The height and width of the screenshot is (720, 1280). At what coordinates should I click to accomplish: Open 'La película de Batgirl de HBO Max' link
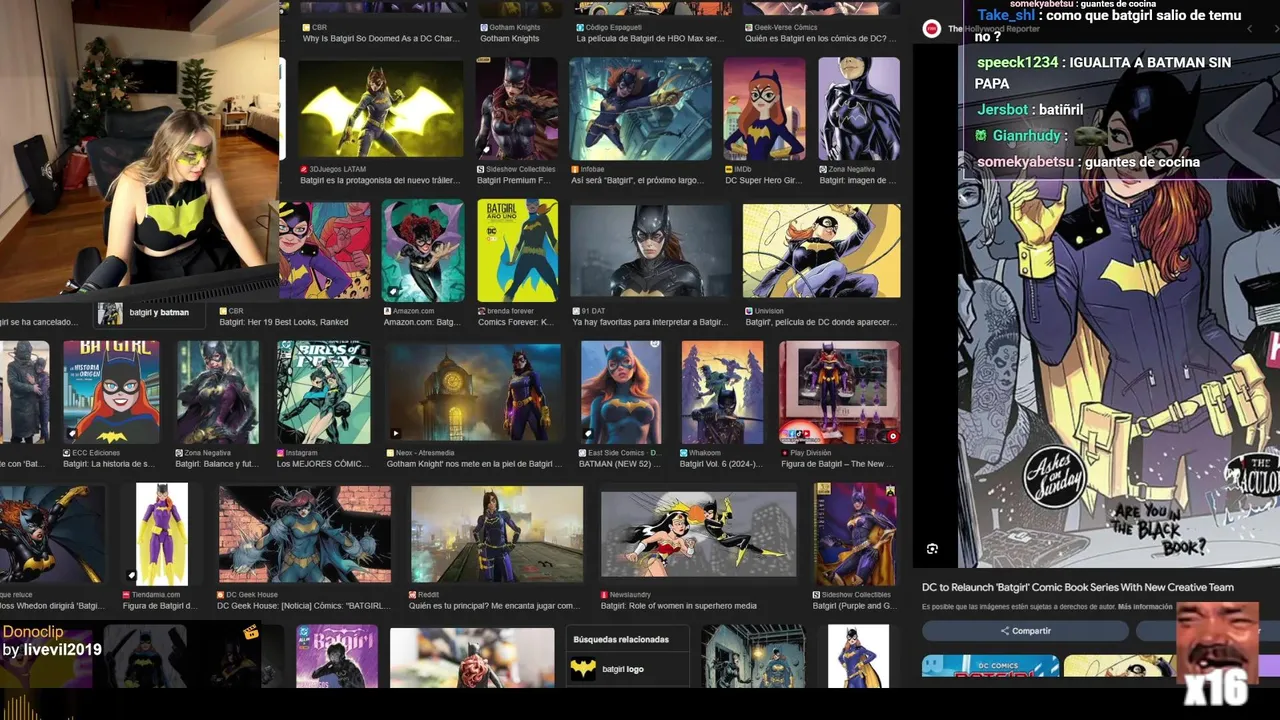pos(649,39)
